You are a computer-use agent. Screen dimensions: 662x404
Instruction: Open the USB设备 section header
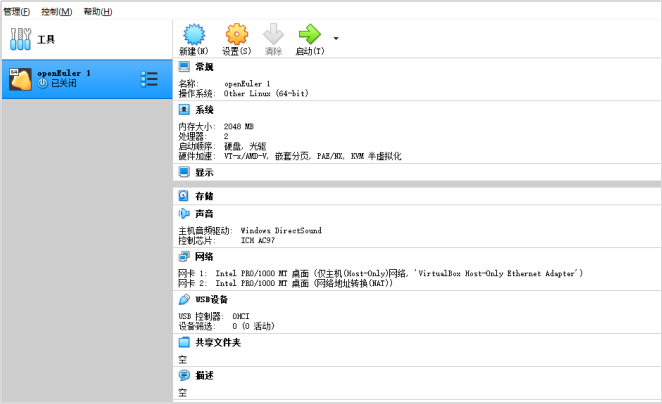(x=212, y=299)
